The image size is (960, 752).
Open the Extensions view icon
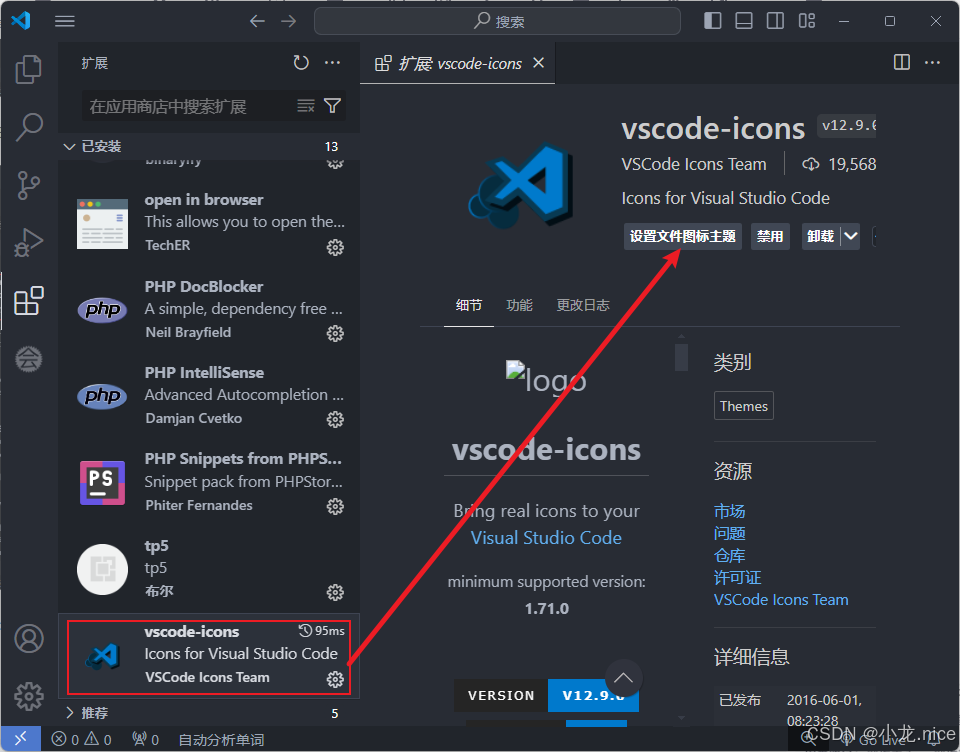click(x=28, y=301)
